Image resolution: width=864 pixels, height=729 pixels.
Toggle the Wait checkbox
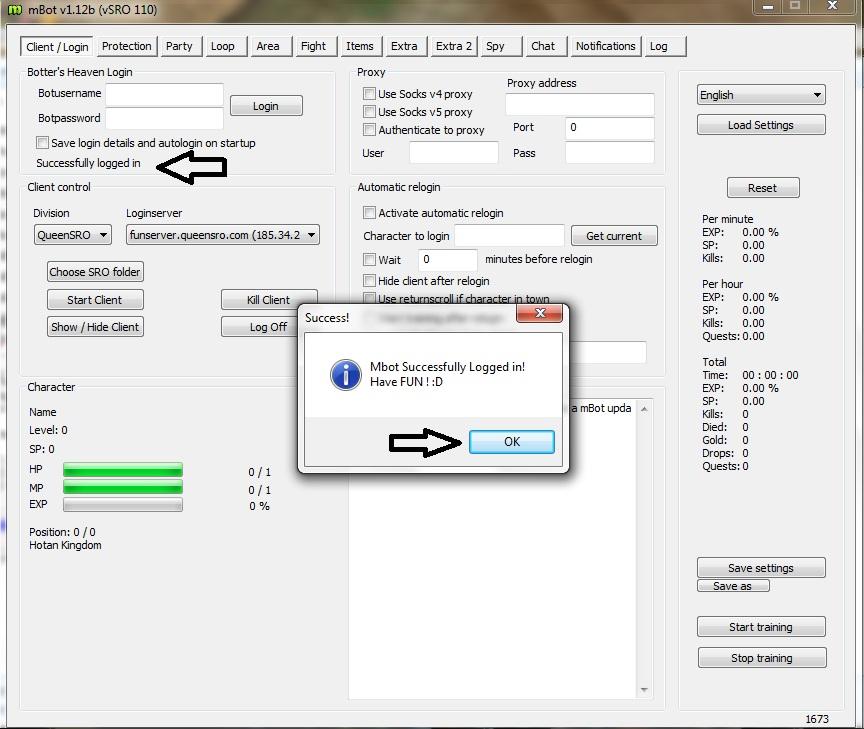pyautogui.click(x=369, y=260)
